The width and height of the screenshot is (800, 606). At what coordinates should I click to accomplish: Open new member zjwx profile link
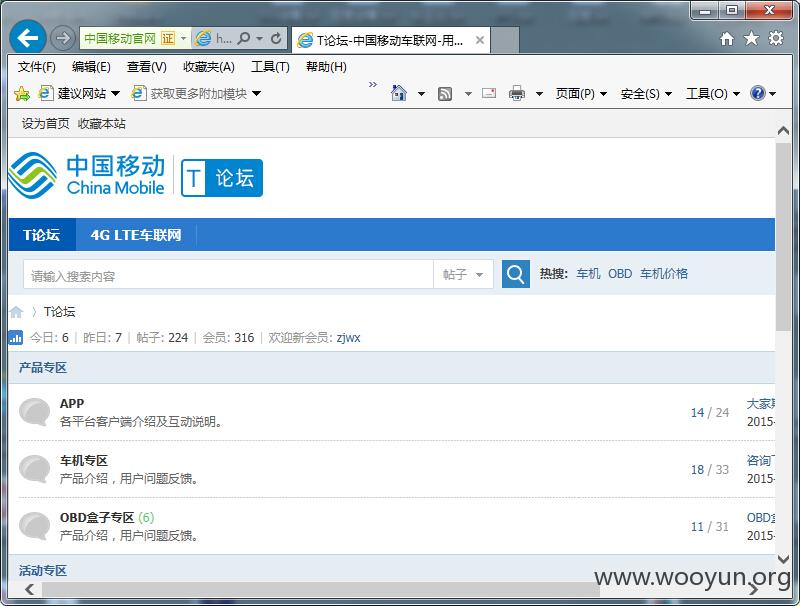[x=348, y=338]
